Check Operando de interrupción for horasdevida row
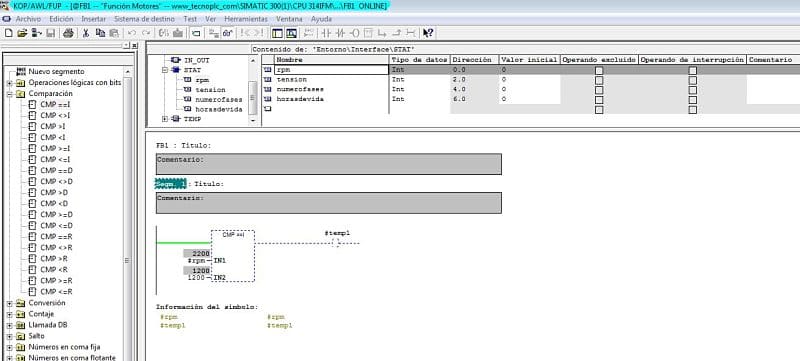The image size is (800, 361). (692, 99)
